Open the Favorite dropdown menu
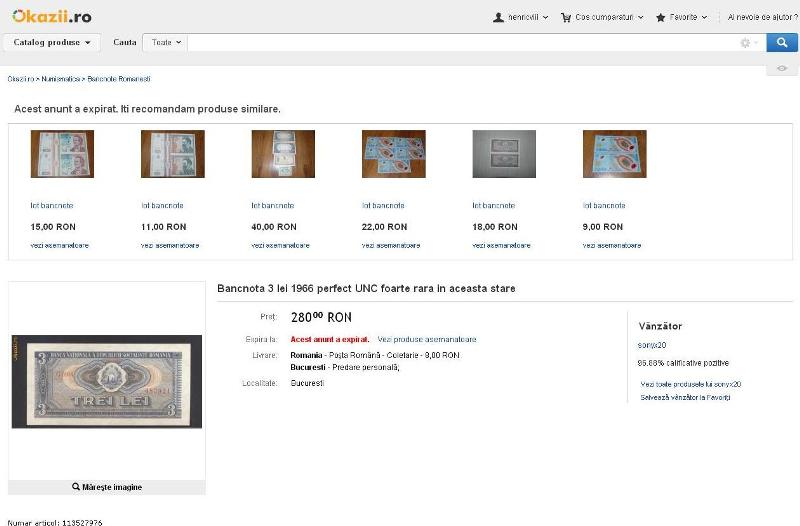800x526 pixels. 682,17
